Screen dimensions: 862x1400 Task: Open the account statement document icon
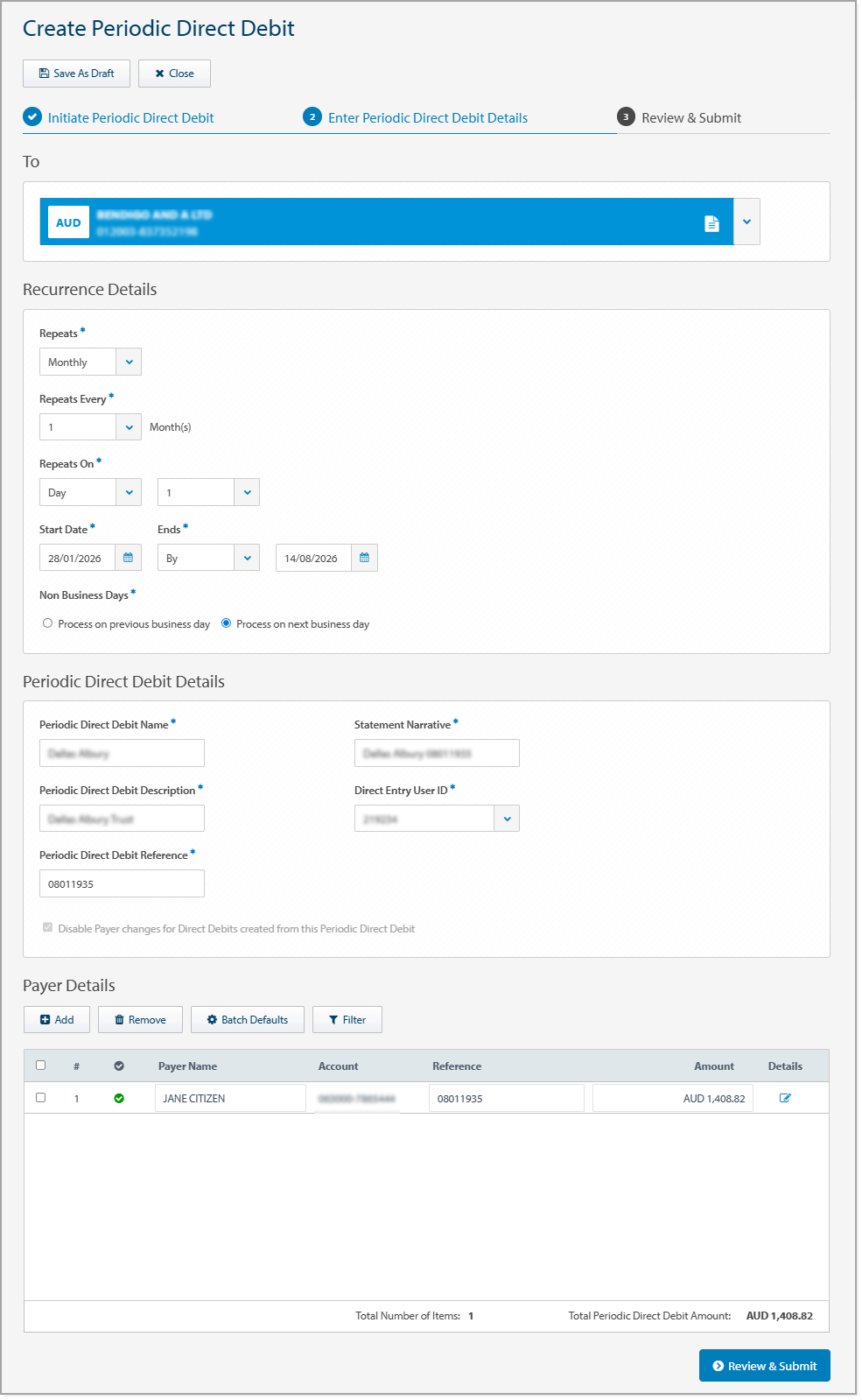pos(712,222)
